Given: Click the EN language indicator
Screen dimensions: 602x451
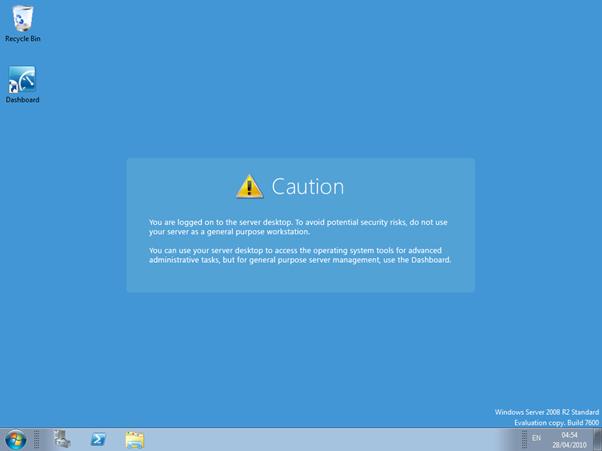Looking at the screenshot, I should [536, 438].
